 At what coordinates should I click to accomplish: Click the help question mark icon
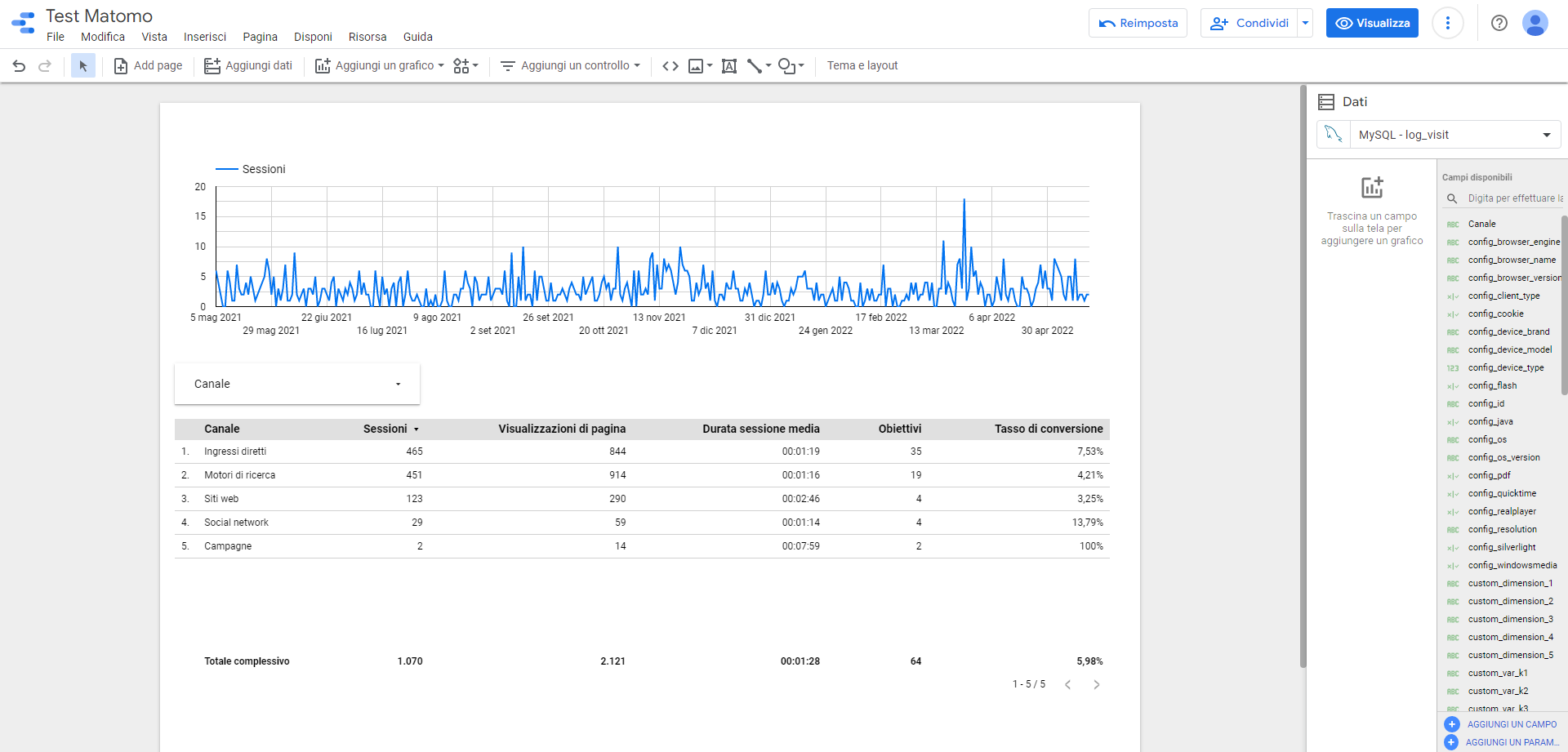coord(1499,23)
